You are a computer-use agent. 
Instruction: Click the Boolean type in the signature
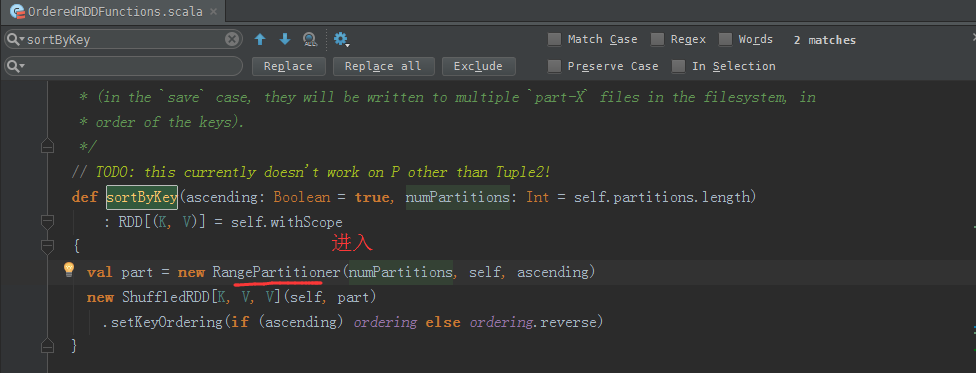tap(302, 197)
